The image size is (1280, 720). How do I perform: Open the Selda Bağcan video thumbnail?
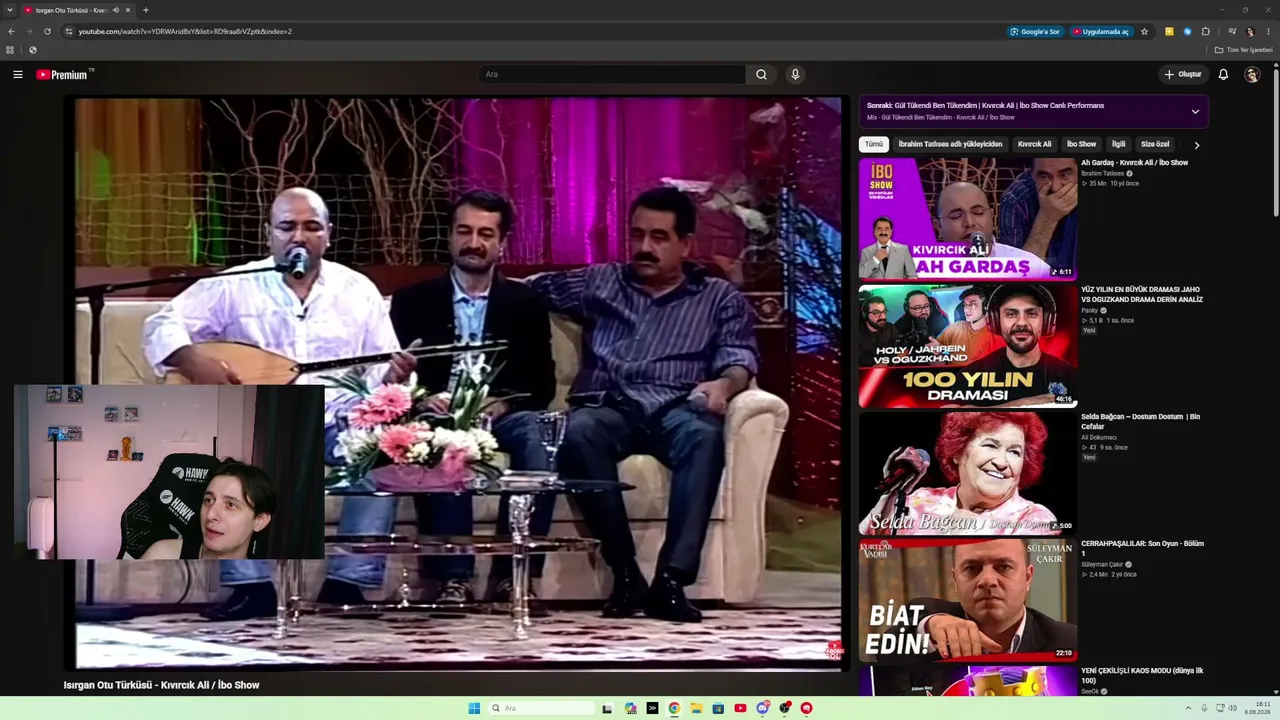click(x=967, y=472)
